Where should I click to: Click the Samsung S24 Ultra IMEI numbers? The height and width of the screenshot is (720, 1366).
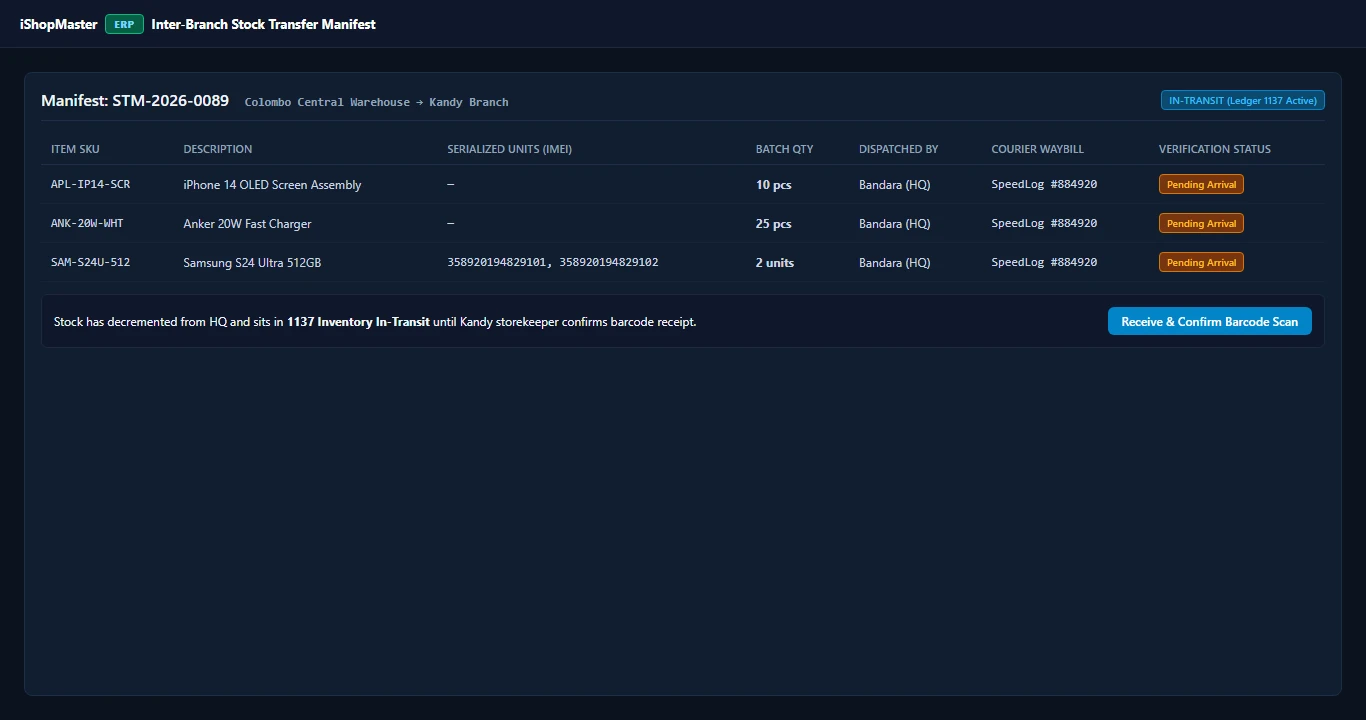pyautogui.click(x=553, y=262)
